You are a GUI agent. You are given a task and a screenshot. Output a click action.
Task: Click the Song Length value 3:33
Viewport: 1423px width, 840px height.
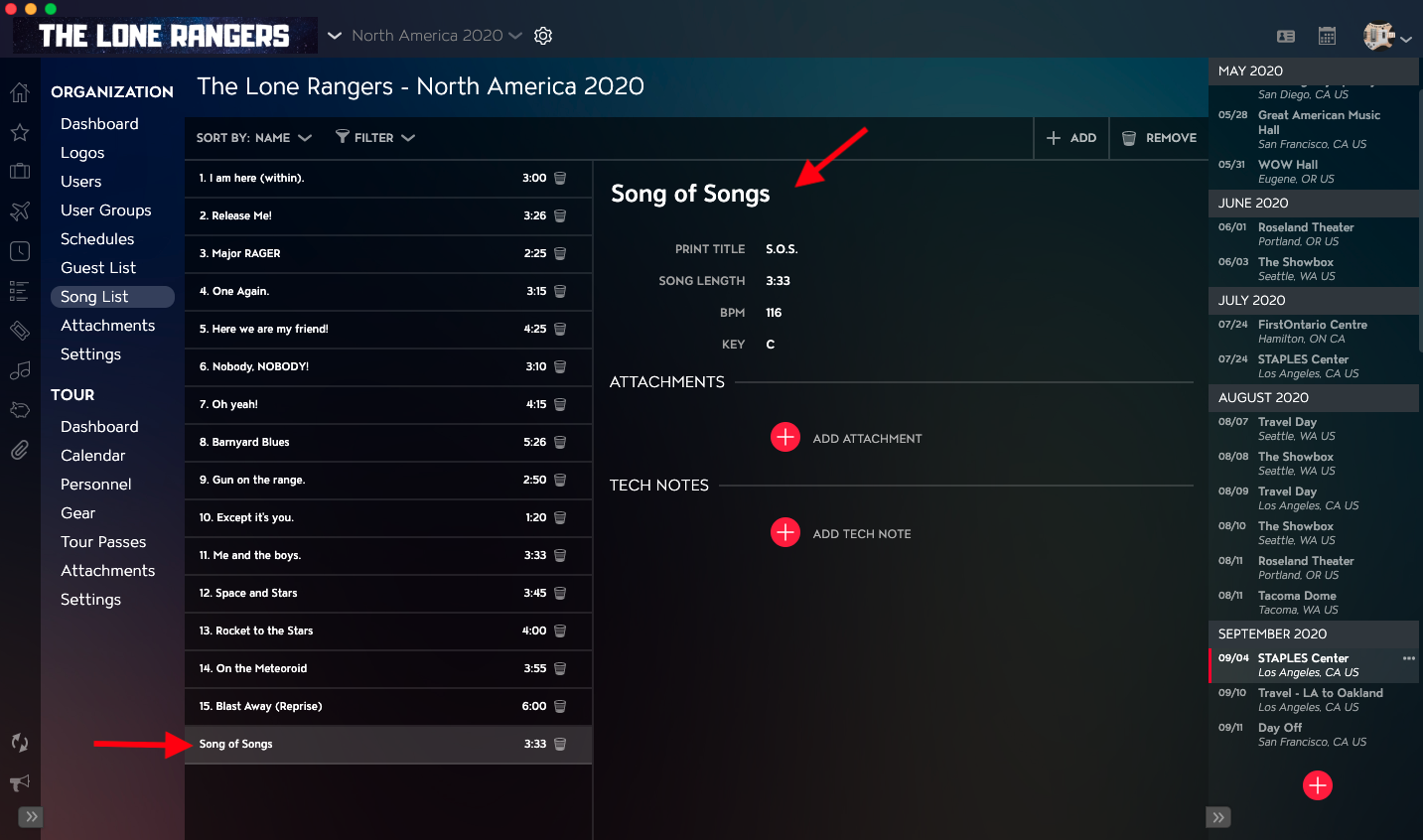(778, 281)
